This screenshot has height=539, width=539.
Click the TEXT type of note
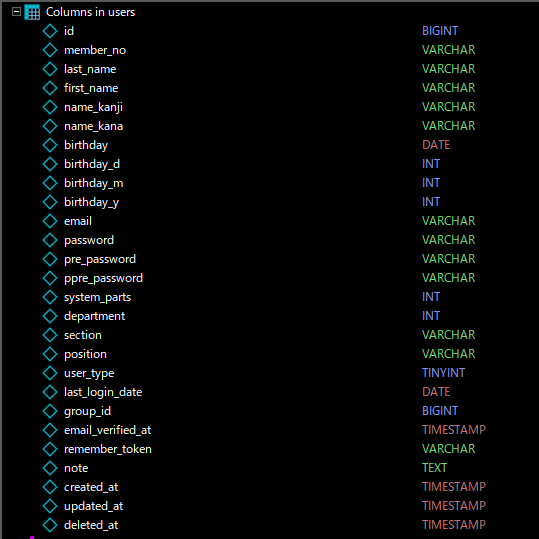click(434, 468)
